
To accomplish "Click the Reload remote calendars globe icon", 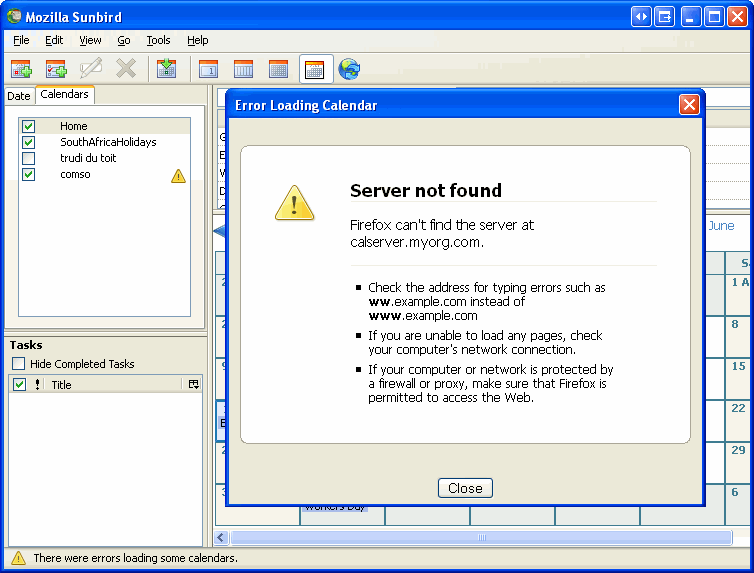I will coord(349,69).
